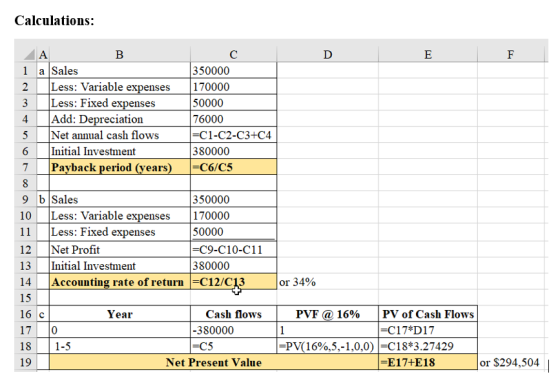
Task: Click the 'or $294,504' note
Action: click(509, 362)
